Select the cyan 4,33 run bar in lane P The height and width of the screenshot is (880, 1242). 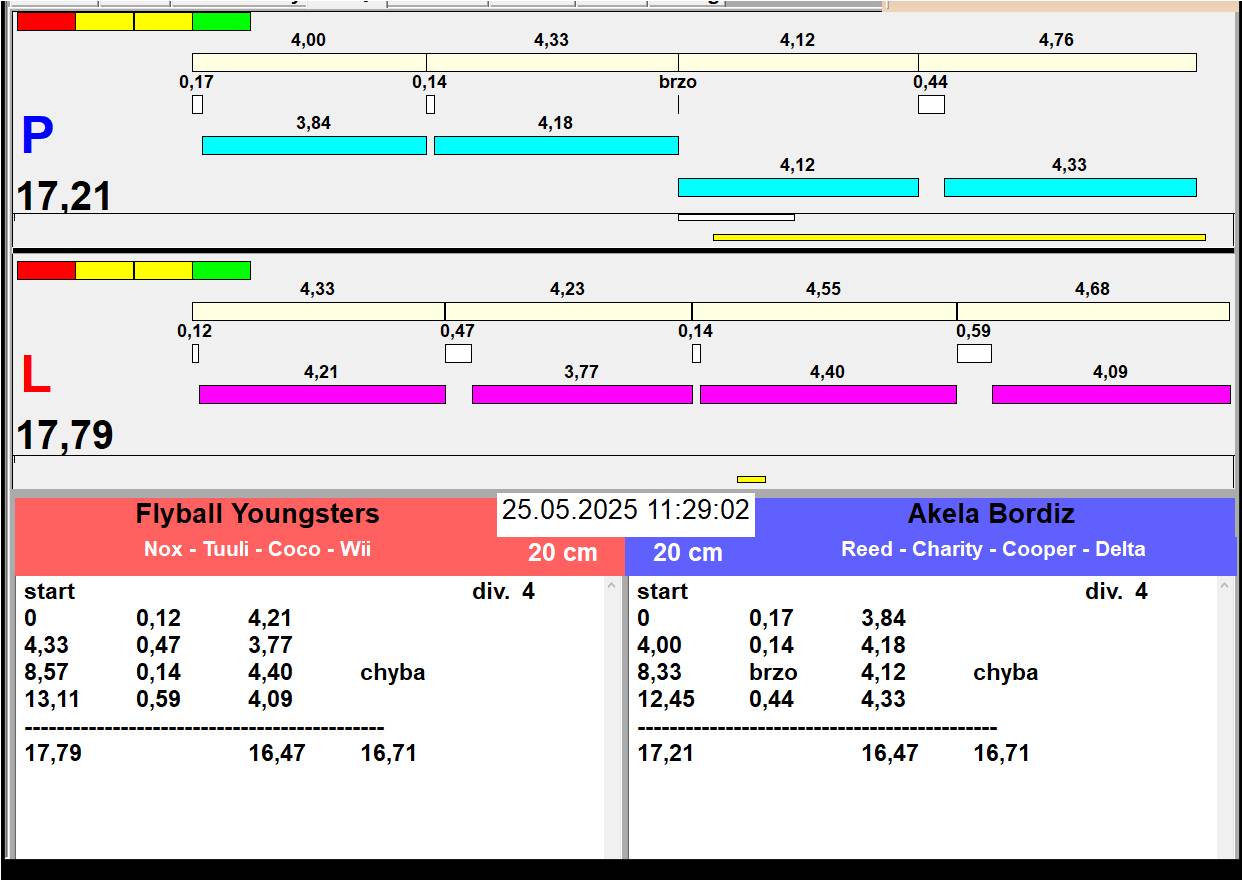[x=1069, y=187]
